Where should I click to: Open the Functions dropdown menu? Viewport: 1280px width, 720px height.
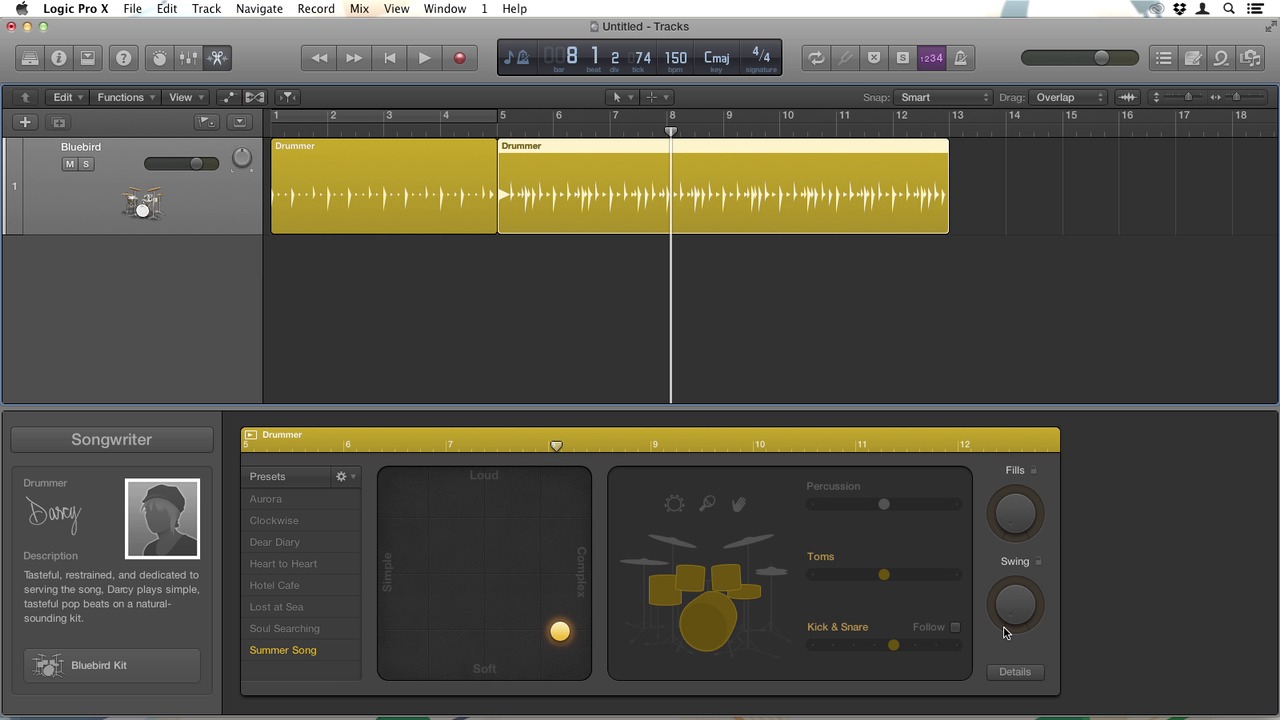point(126,97)
